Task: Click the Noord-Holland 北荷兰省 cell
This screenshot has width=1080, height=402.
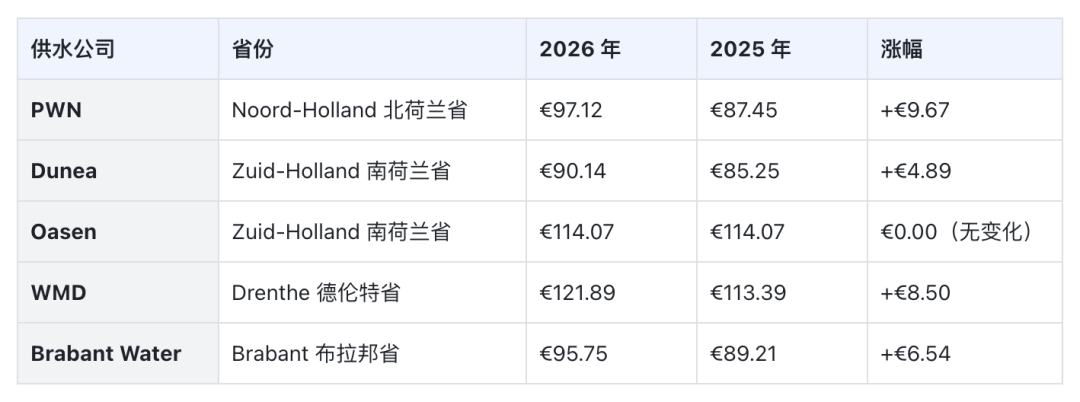Action: [x=349, y=110]
